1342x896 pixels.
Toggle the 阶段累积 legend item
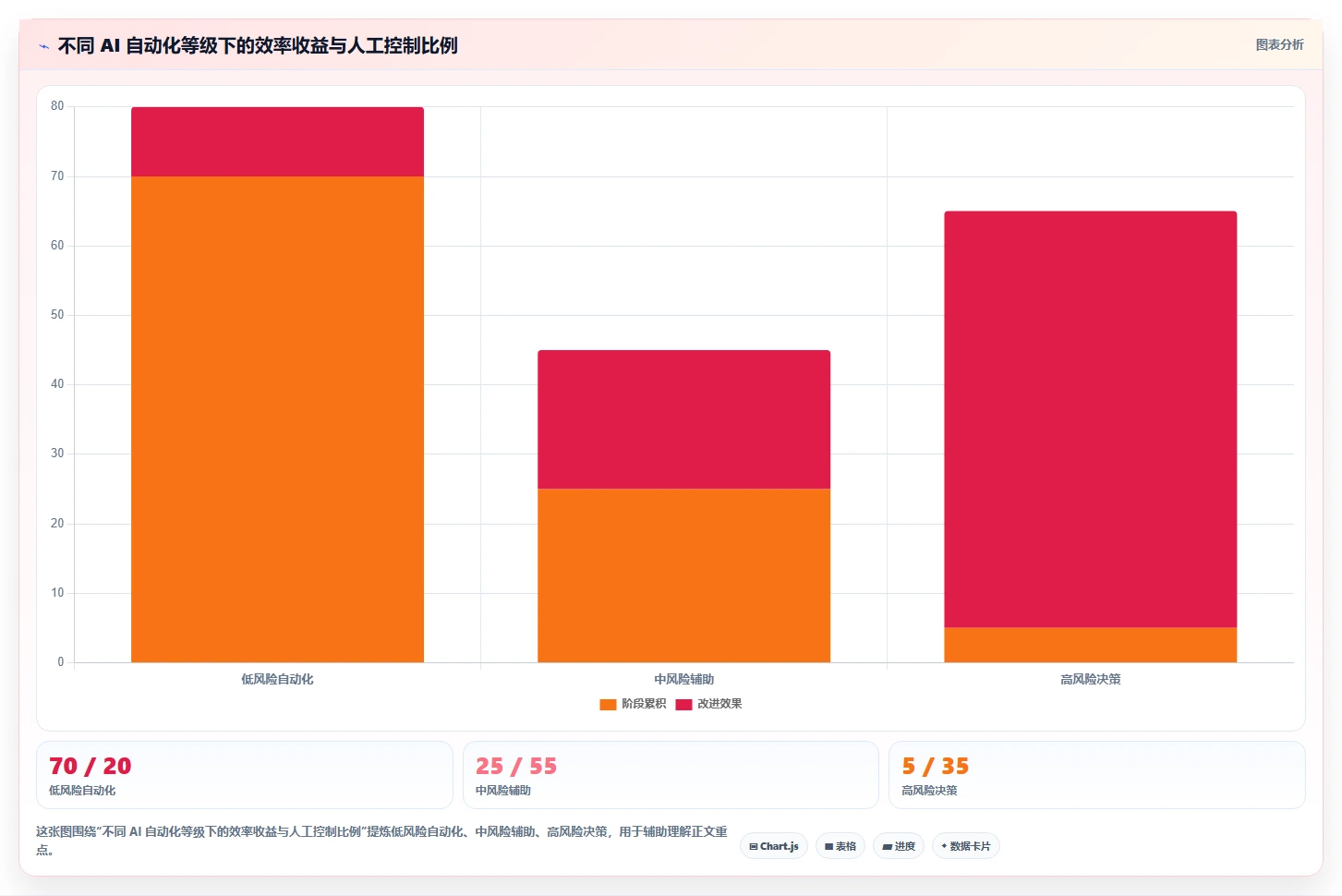(633, 704)
